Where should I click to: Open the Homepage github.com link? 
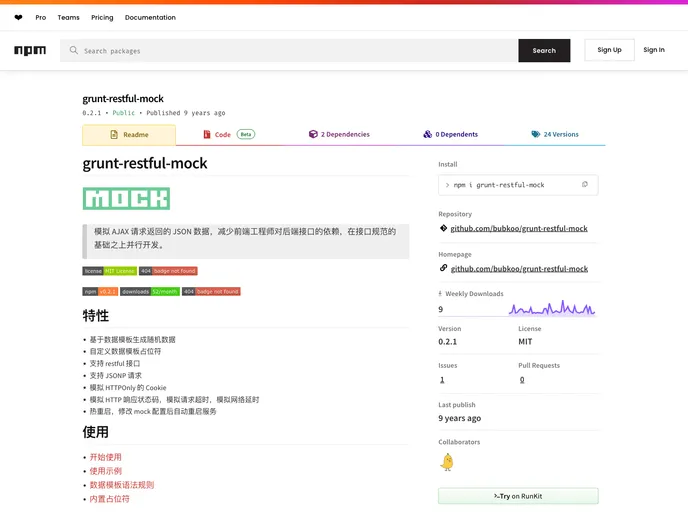pyautogui.click(x=520, y=269)
